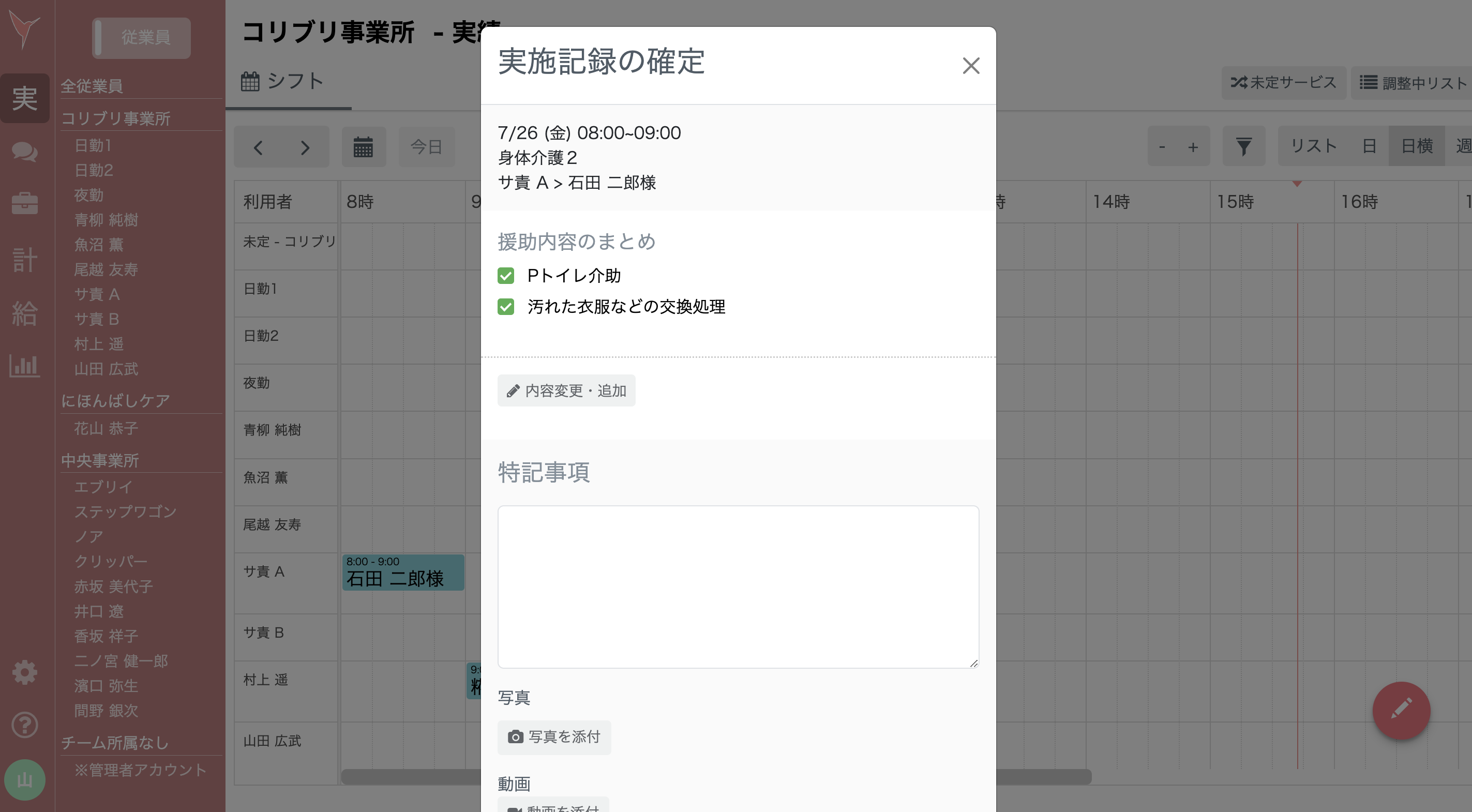Viewport: 1472px width, 812px height.
Task: Open the statistics chart panel
Action: point(25,366)
